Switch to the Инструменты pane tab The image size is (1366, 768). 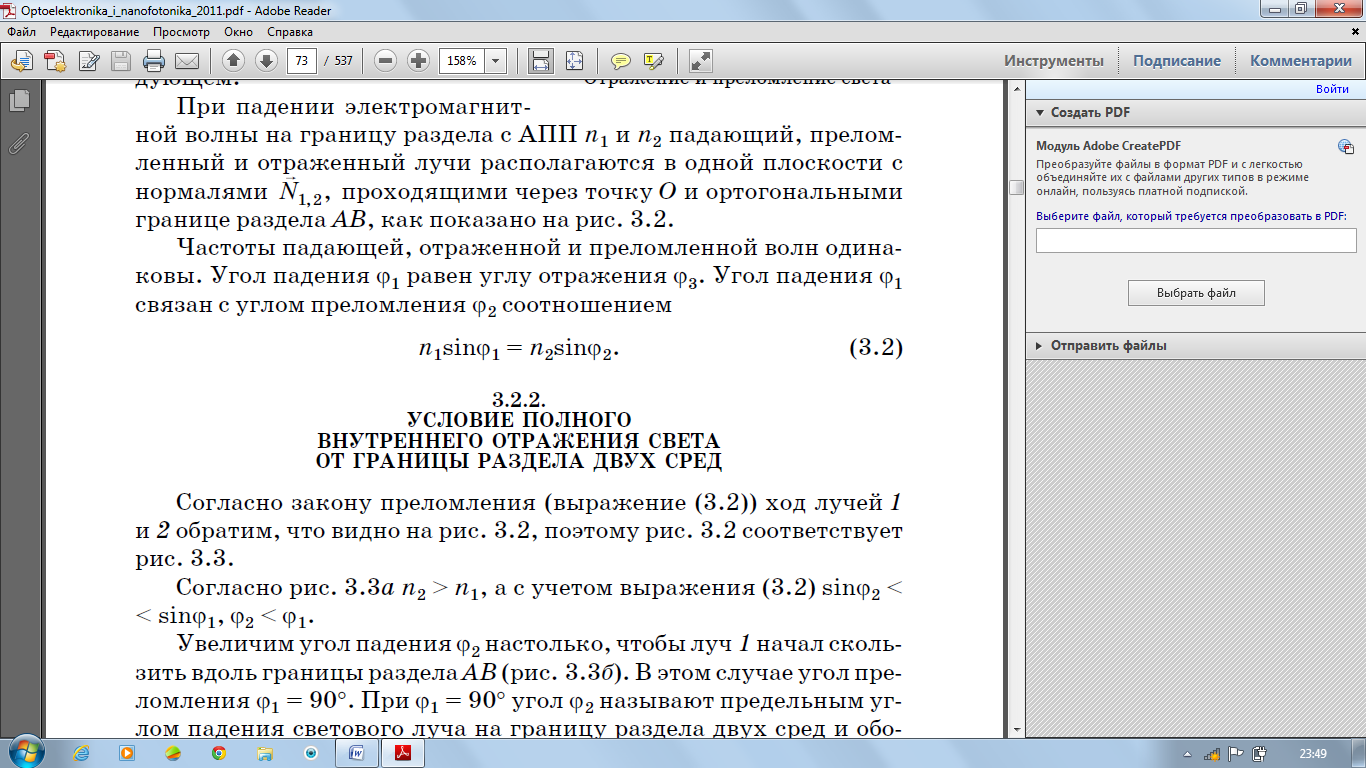1054,61
